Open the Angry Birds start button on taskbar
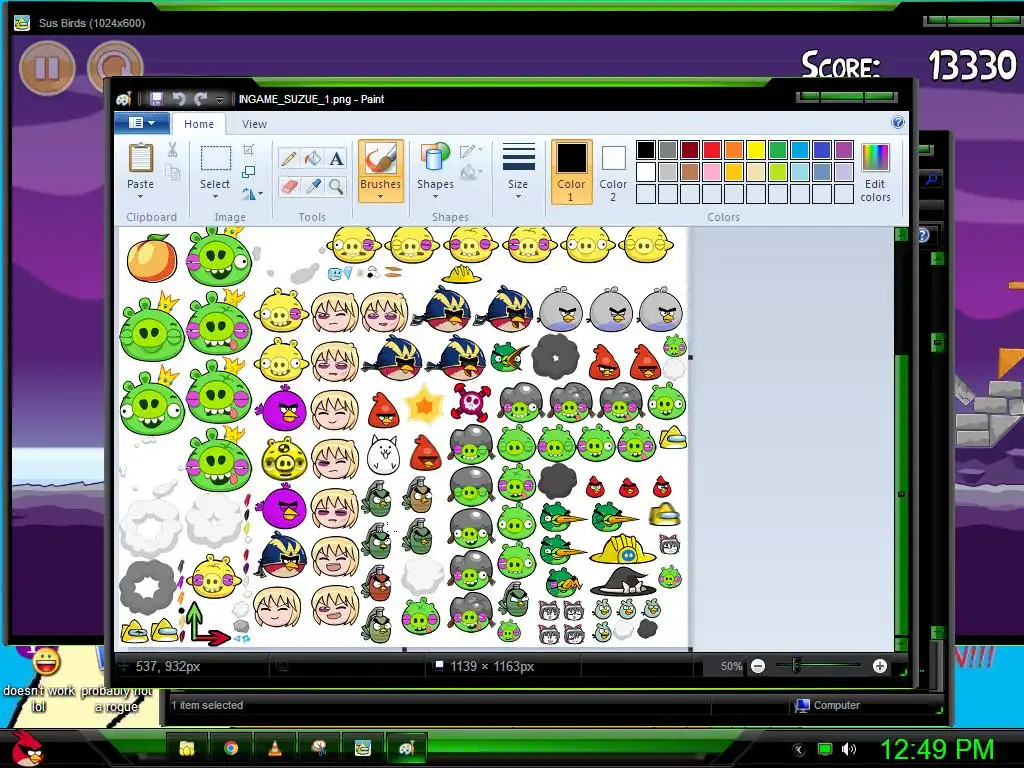Screen dimensions: 1024x768 click(x=26, y=748)
